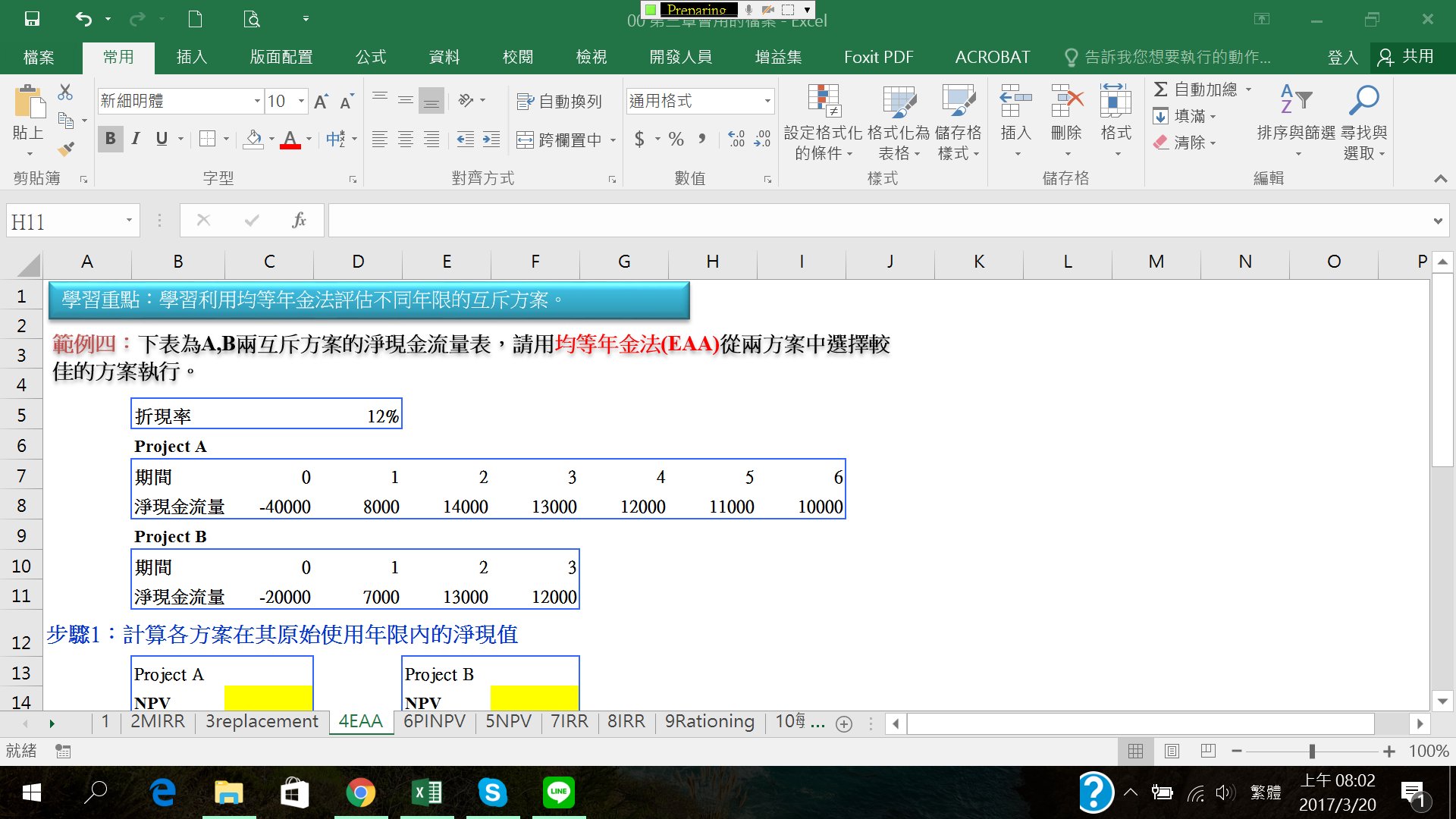Switch to Page Layout view in status bar
Viewport: 1456px width, 819px height.
click(1172, 751)
